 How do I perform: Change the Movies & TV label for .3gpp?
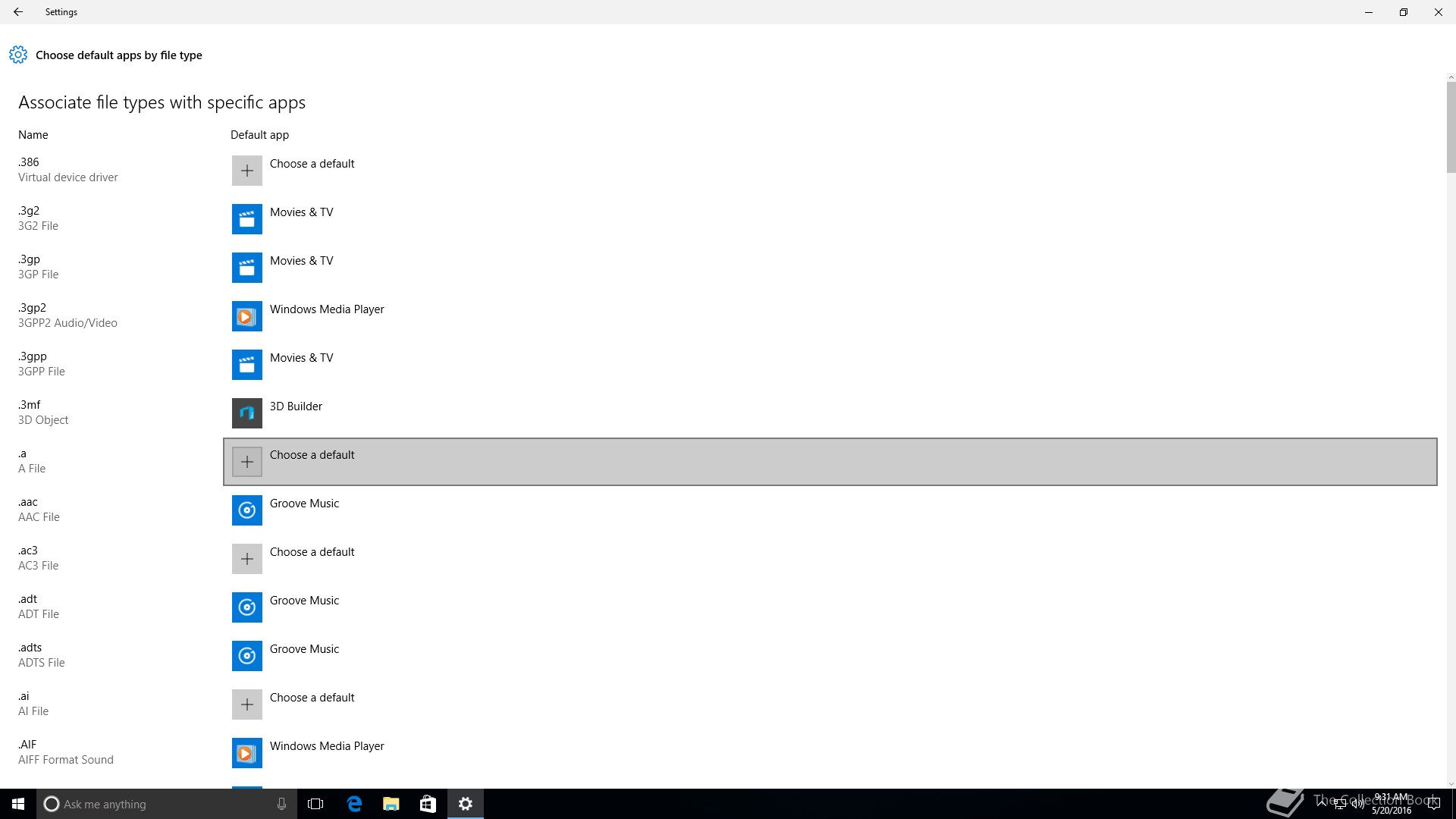(301, 358)
